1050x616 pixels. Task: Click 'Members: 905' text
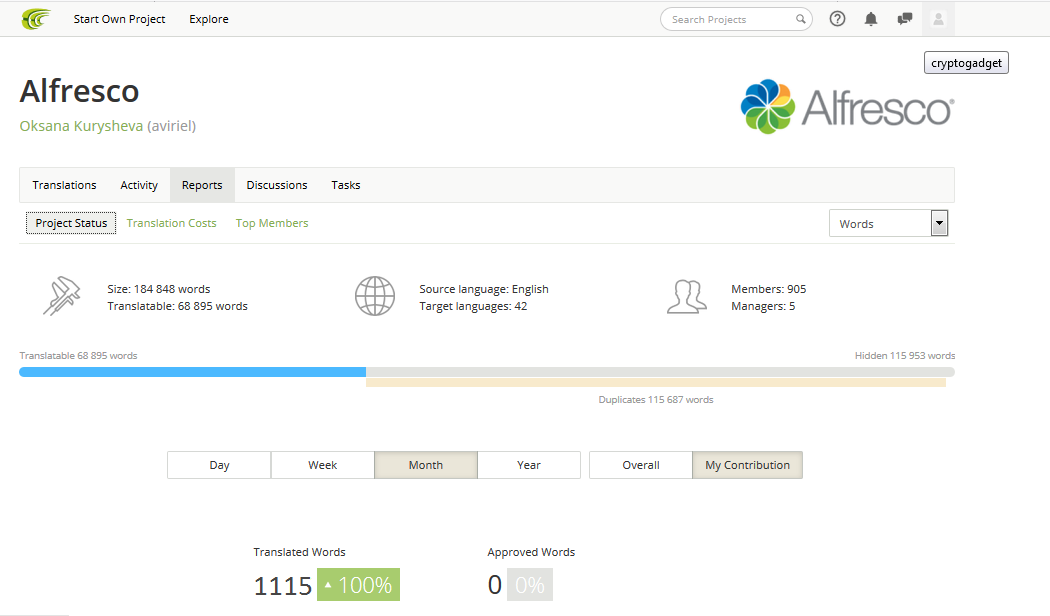[769, 289]
